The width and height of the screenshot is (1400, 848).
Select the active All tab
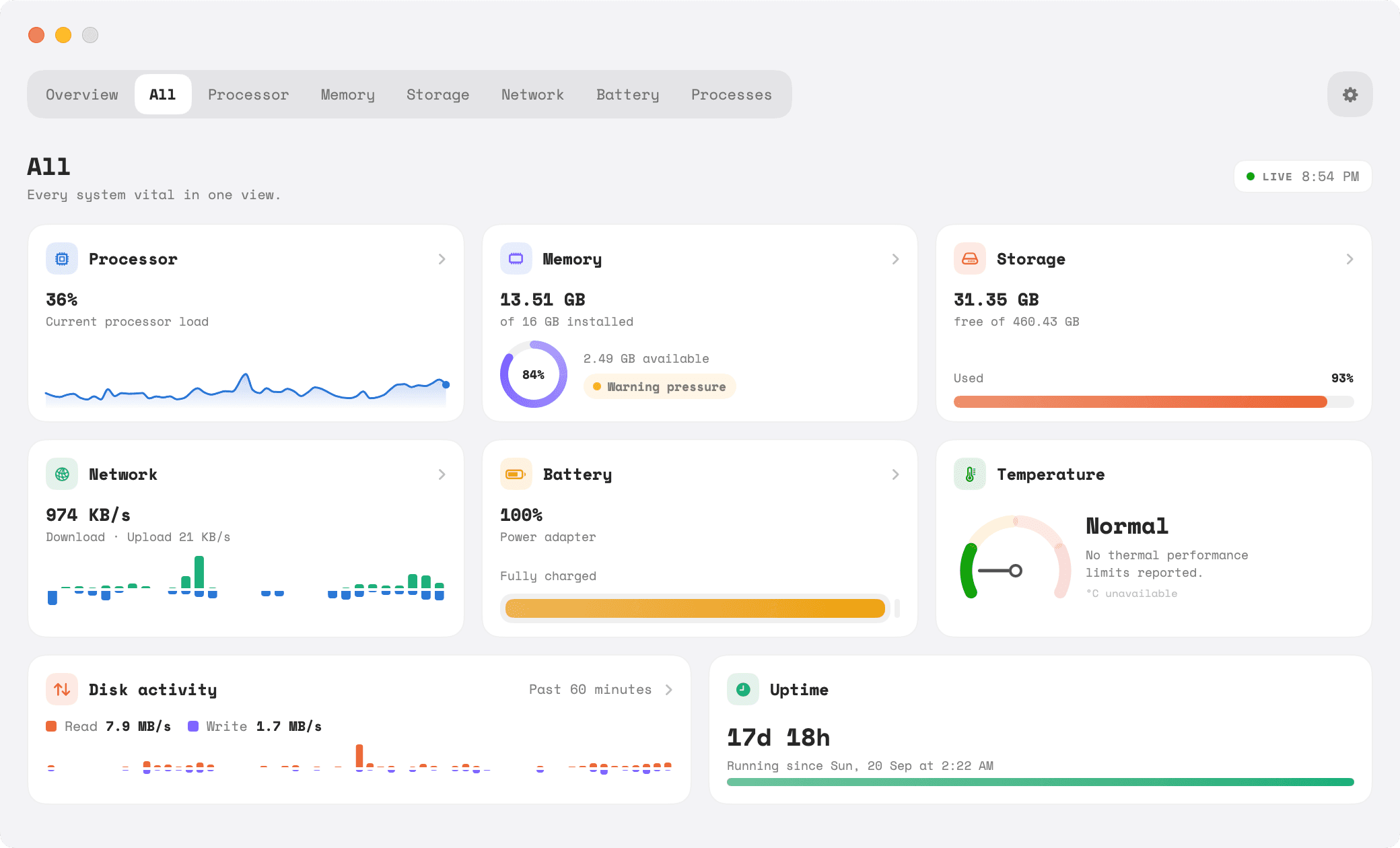pos(163,95)
